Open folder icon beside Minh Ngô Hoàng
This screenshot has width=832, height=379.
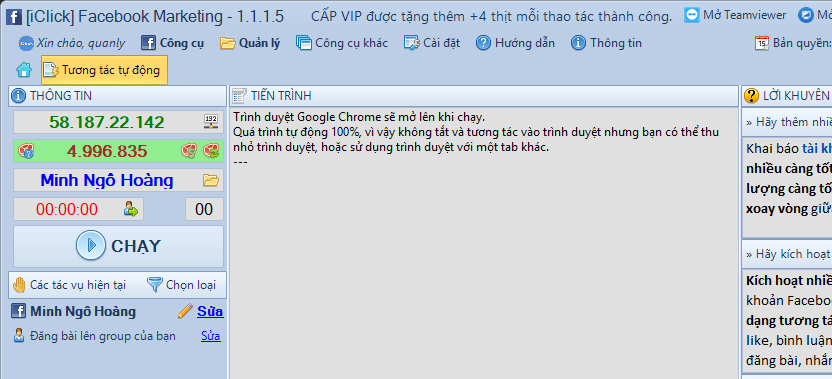tap(211, 180)
